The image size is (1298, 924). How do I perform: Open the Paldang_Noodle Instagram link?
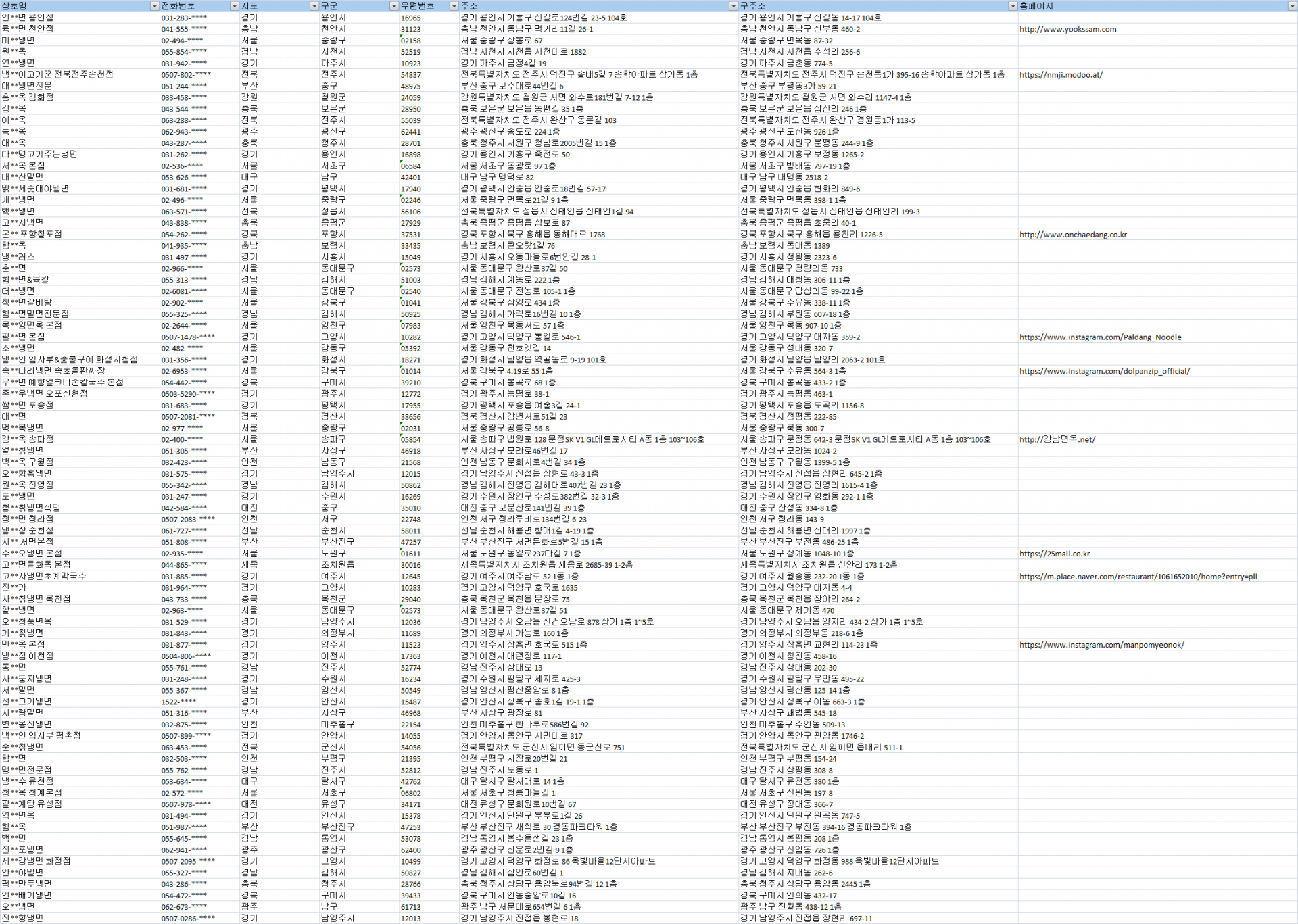[1100, 337]
